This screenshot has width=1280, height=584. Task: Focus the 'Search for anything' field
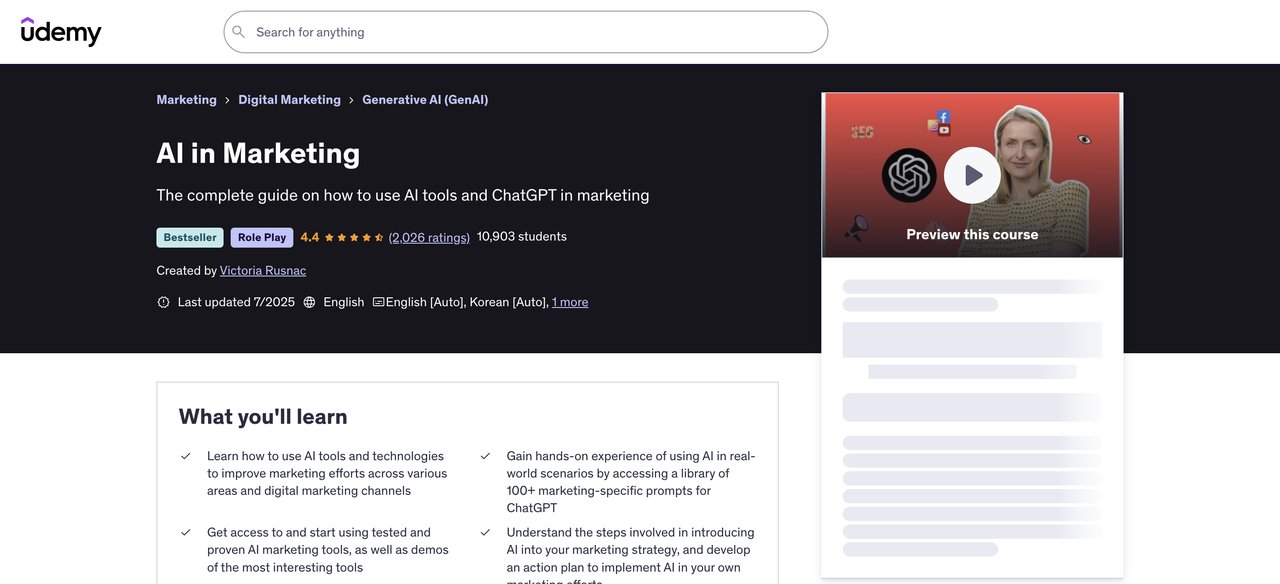pos(525,32)
